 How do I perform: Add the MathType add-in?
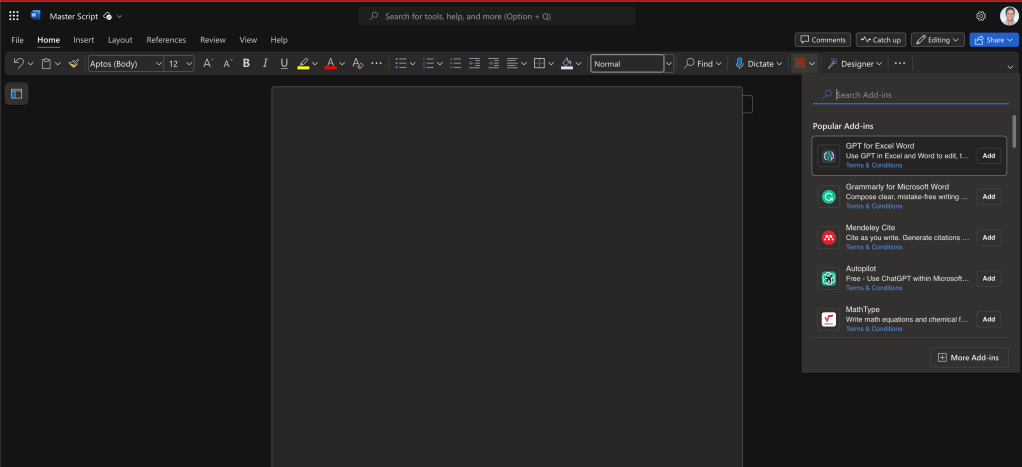tap(989, 319)
